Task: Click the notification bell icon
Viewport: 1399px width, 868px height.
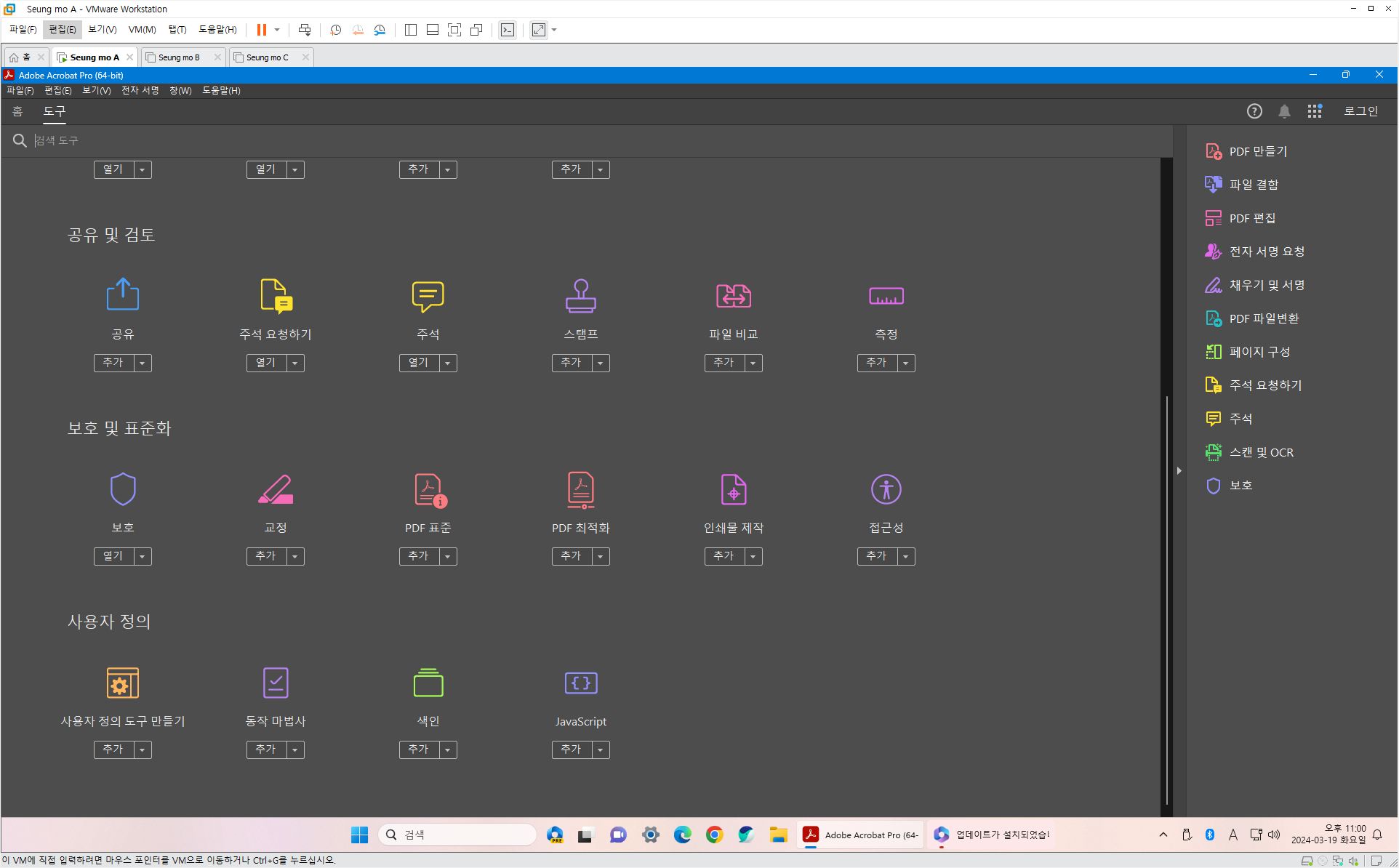Action: tap(1284, 111)
